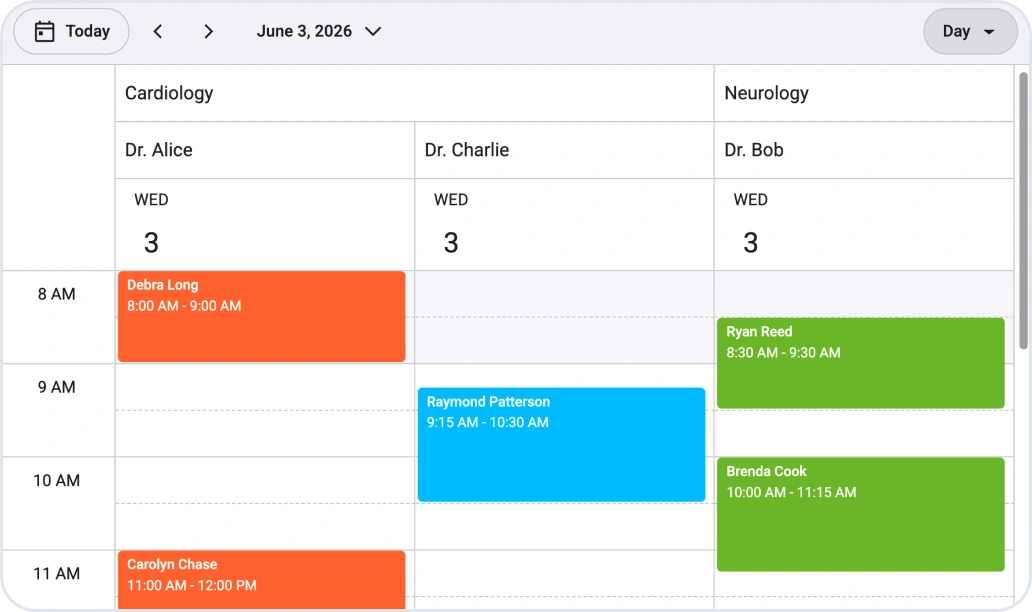
Task: Select Dr. Alice resource header
Action: pos(265,150)
